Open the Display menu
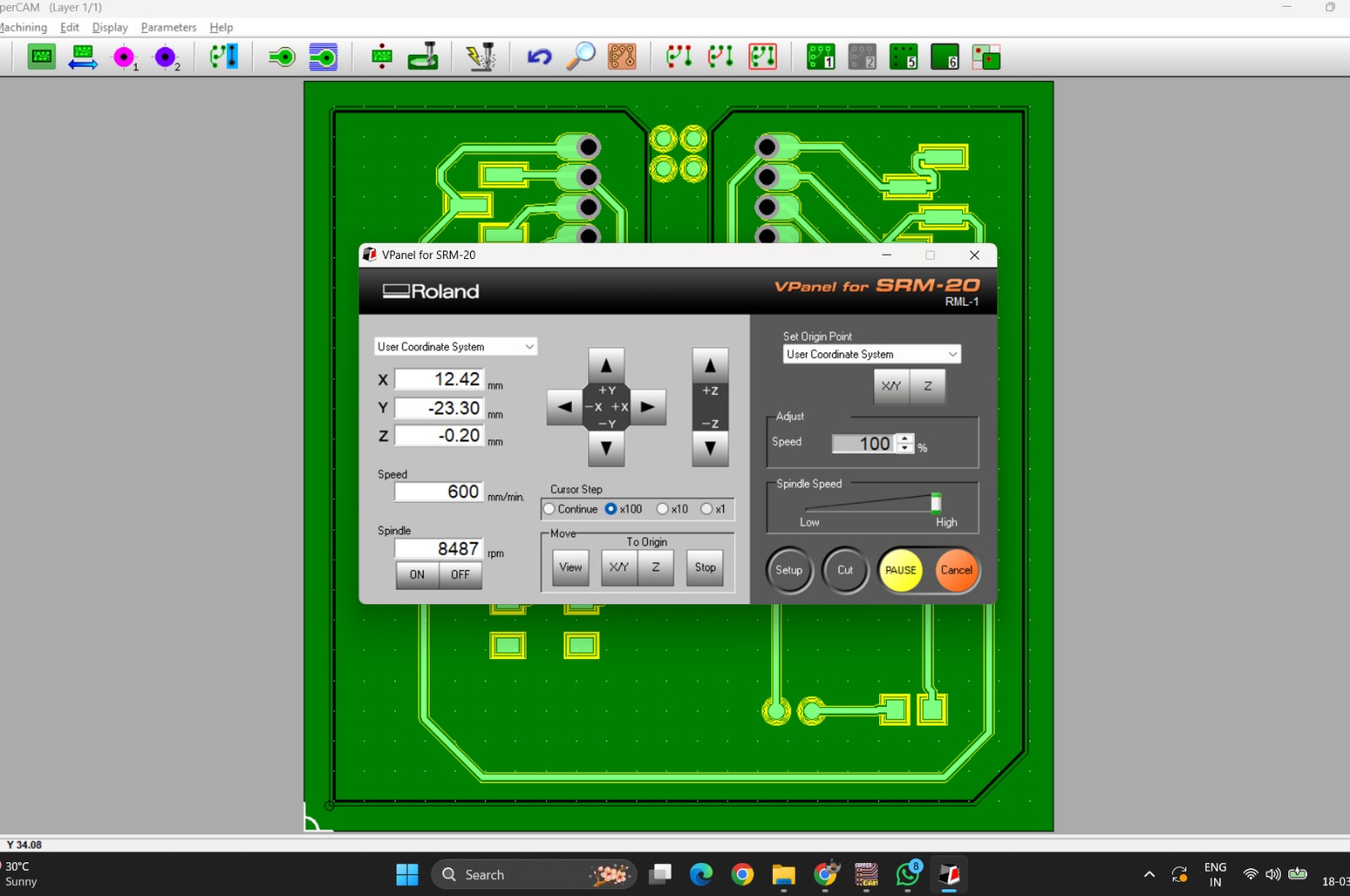This screenshot has height=896, width=1350. pos(111,27)
